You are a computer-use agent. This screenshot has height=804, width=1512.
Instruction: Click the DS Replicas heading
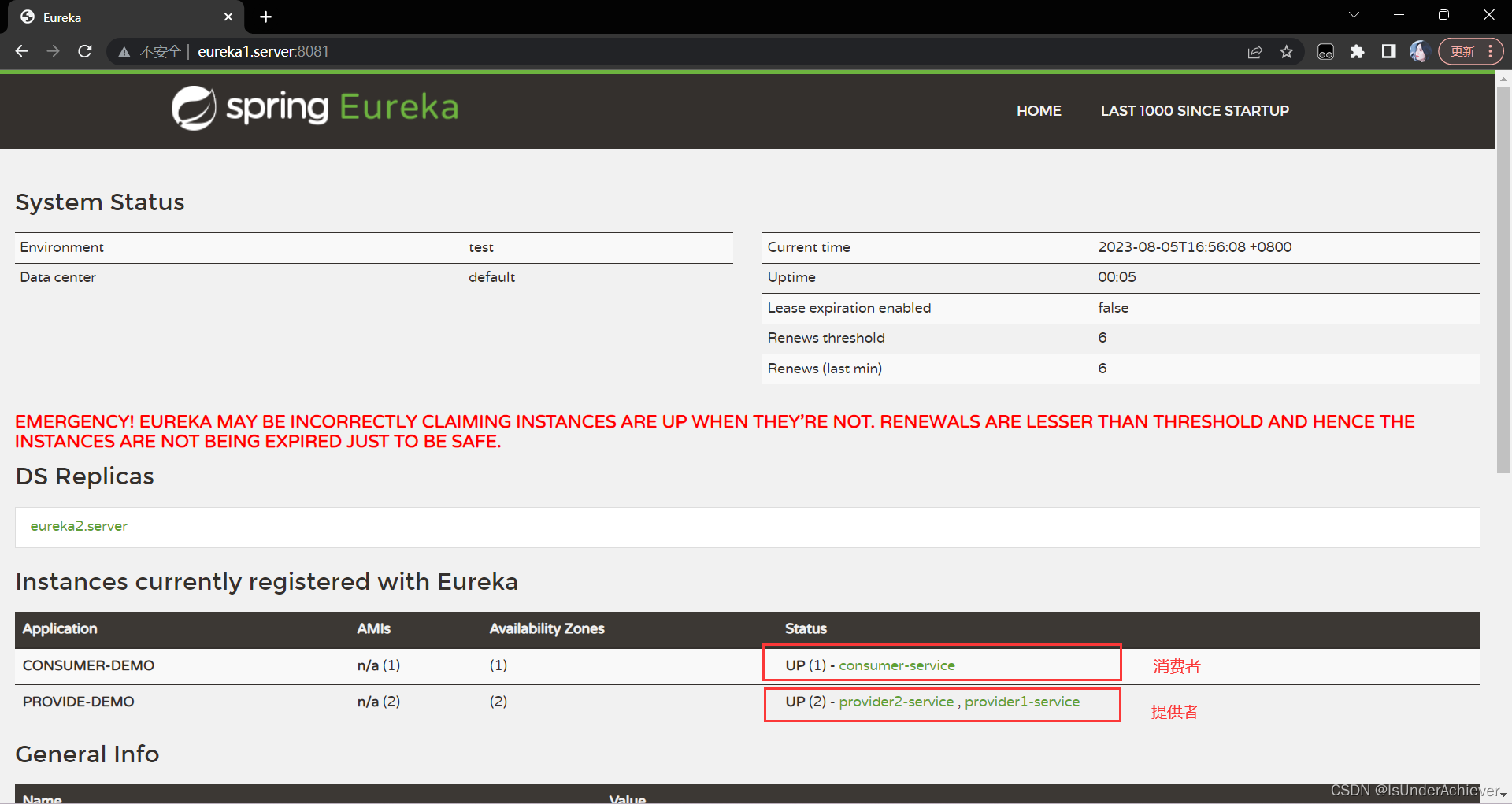pyautogui.click(x=85, y=476)
